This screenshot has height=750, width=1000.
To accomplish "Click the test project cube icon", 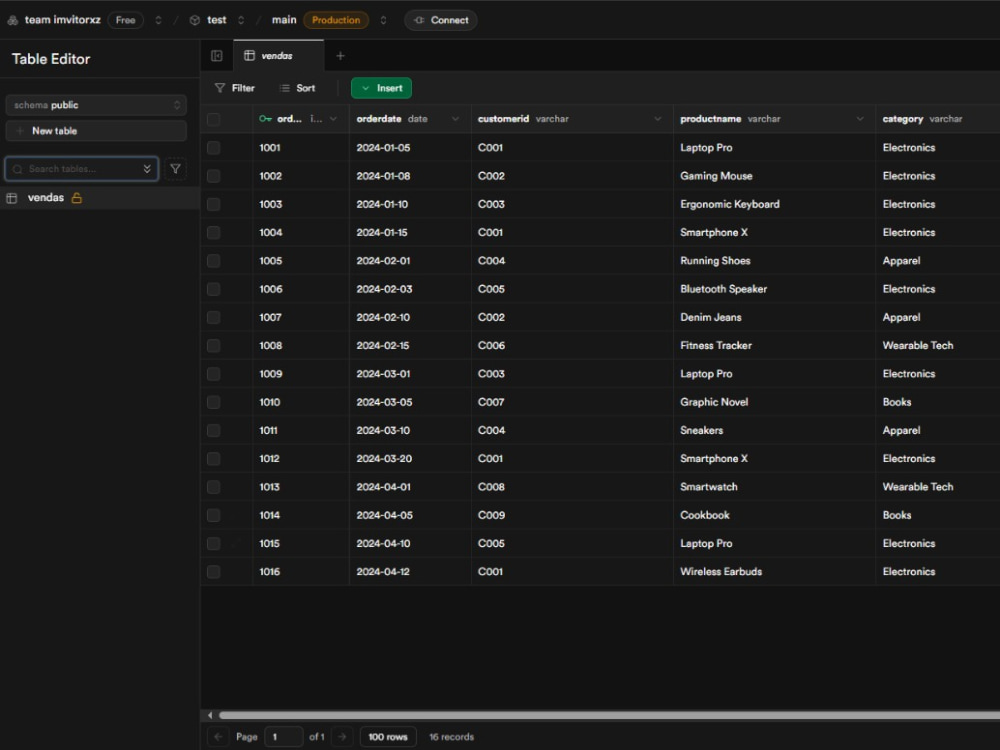I will pos(195,20).
